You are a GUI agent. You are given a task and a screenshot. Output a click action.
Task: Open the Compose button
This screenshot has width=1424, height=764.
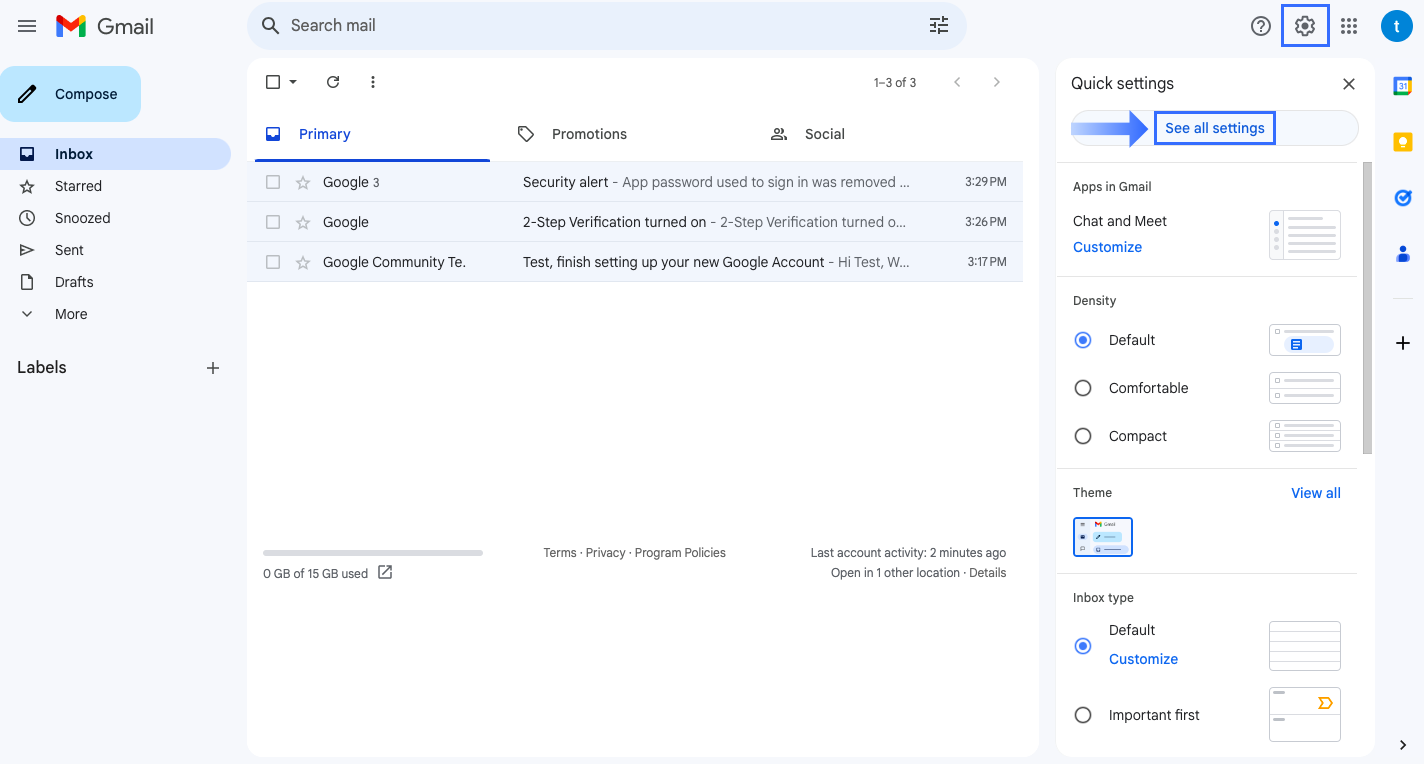(71, 93)
